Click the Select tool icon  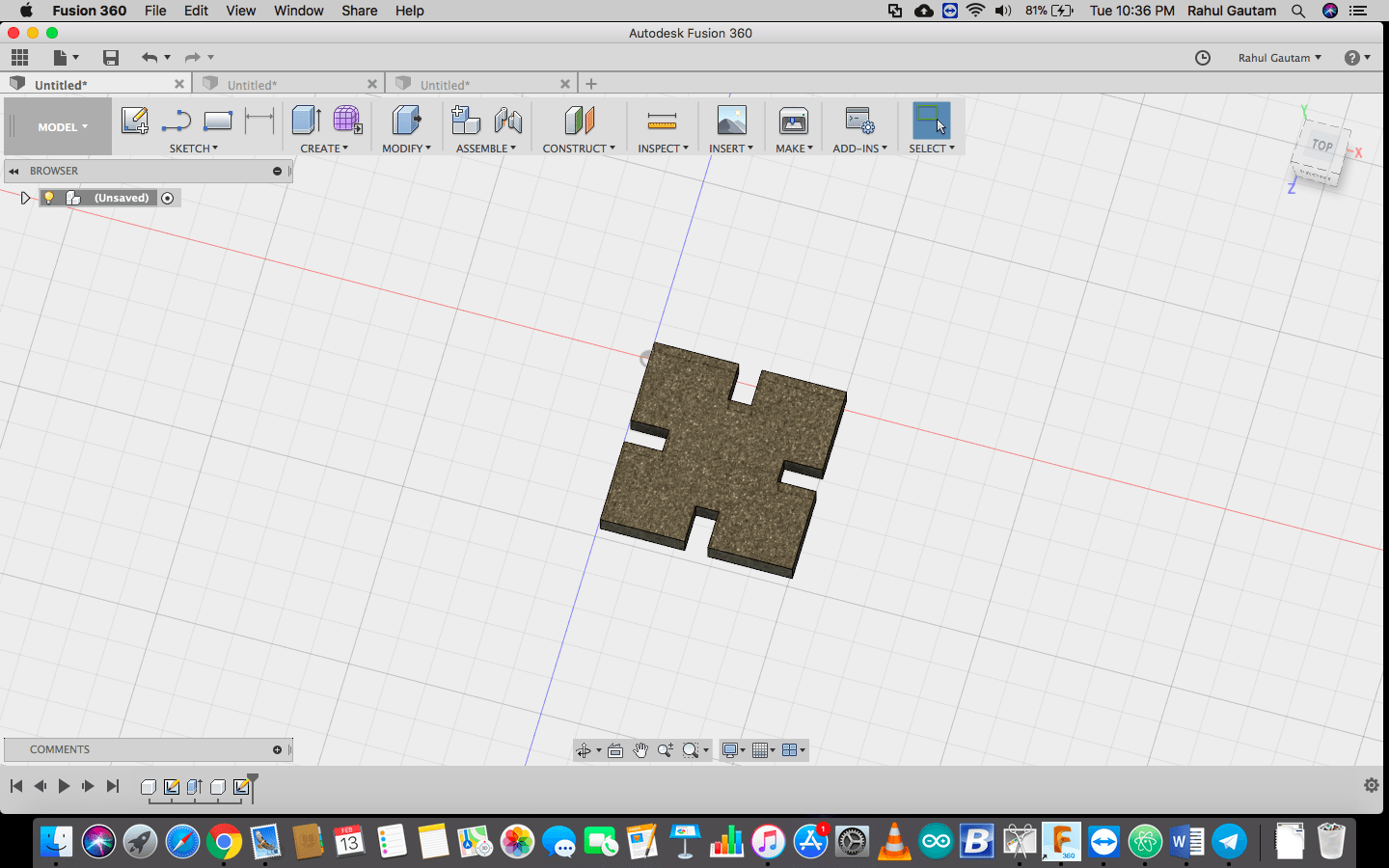(932, 121)
